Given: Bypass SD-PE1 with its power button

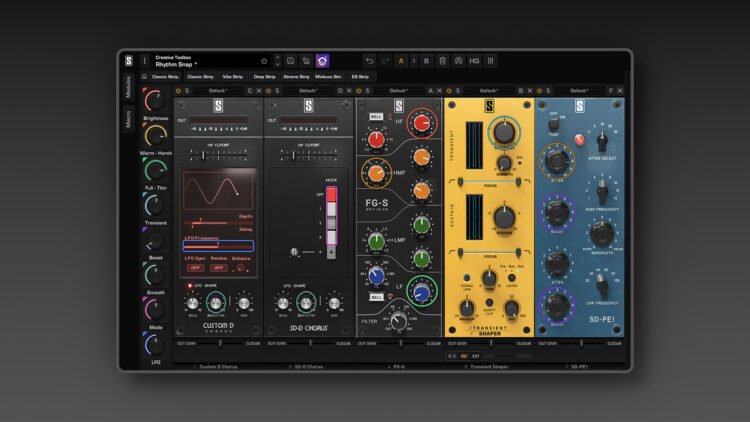Looking at the screenshot, I should (x=539, y=90).
